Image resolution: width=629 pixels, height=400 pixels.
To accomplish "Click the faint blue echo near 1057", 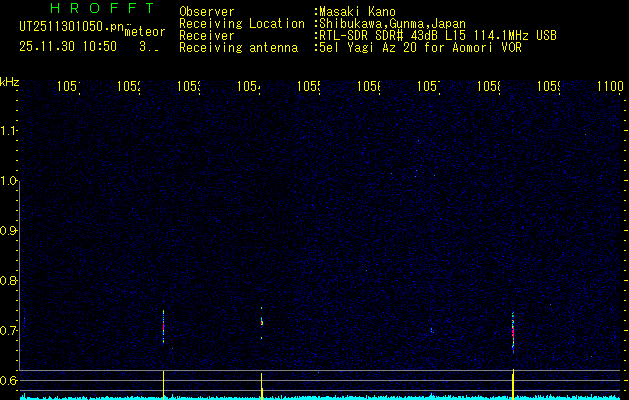I will 432,331.
